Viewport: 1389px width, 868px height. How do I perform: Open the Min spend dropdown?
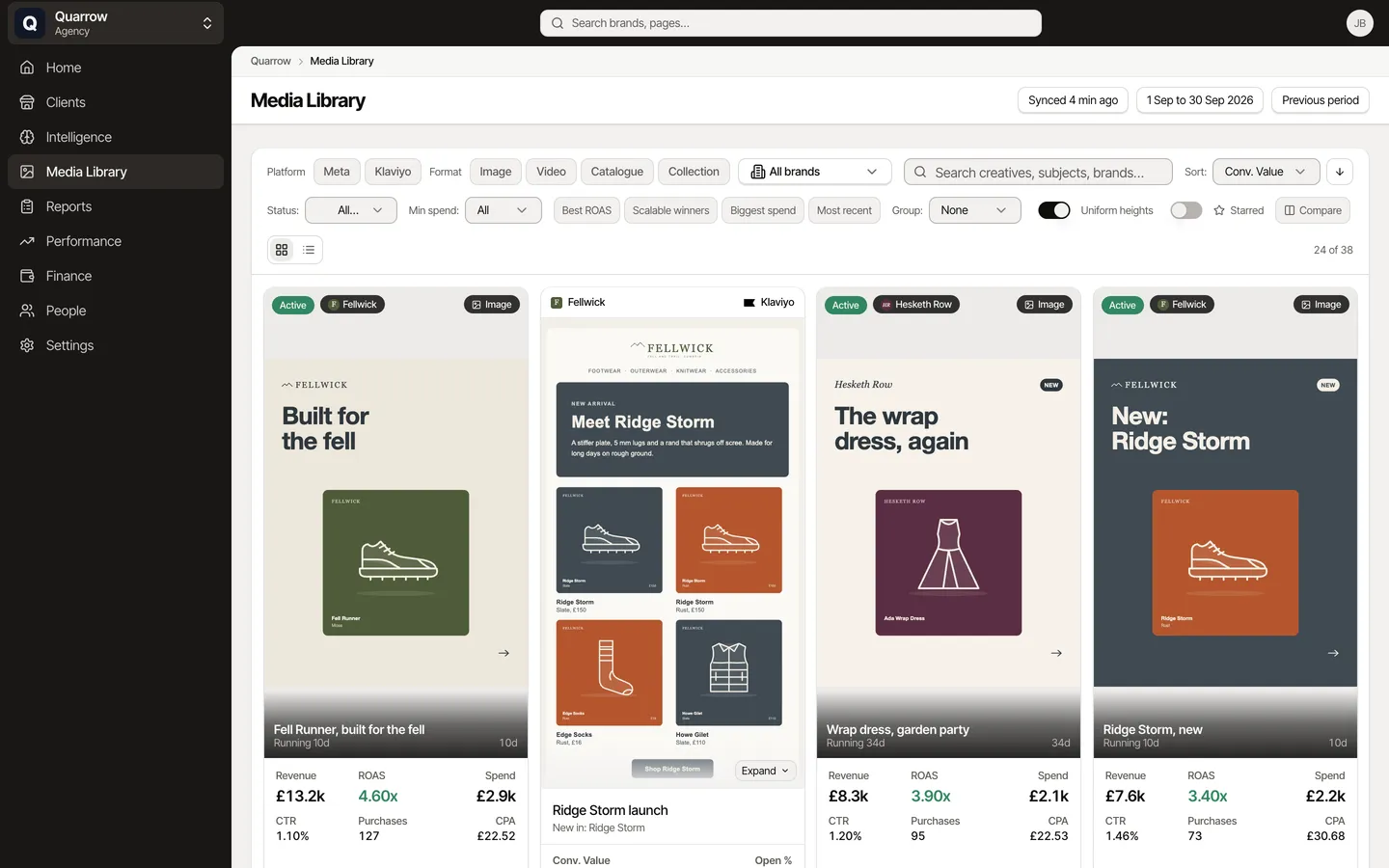click(x=503, y=210)
